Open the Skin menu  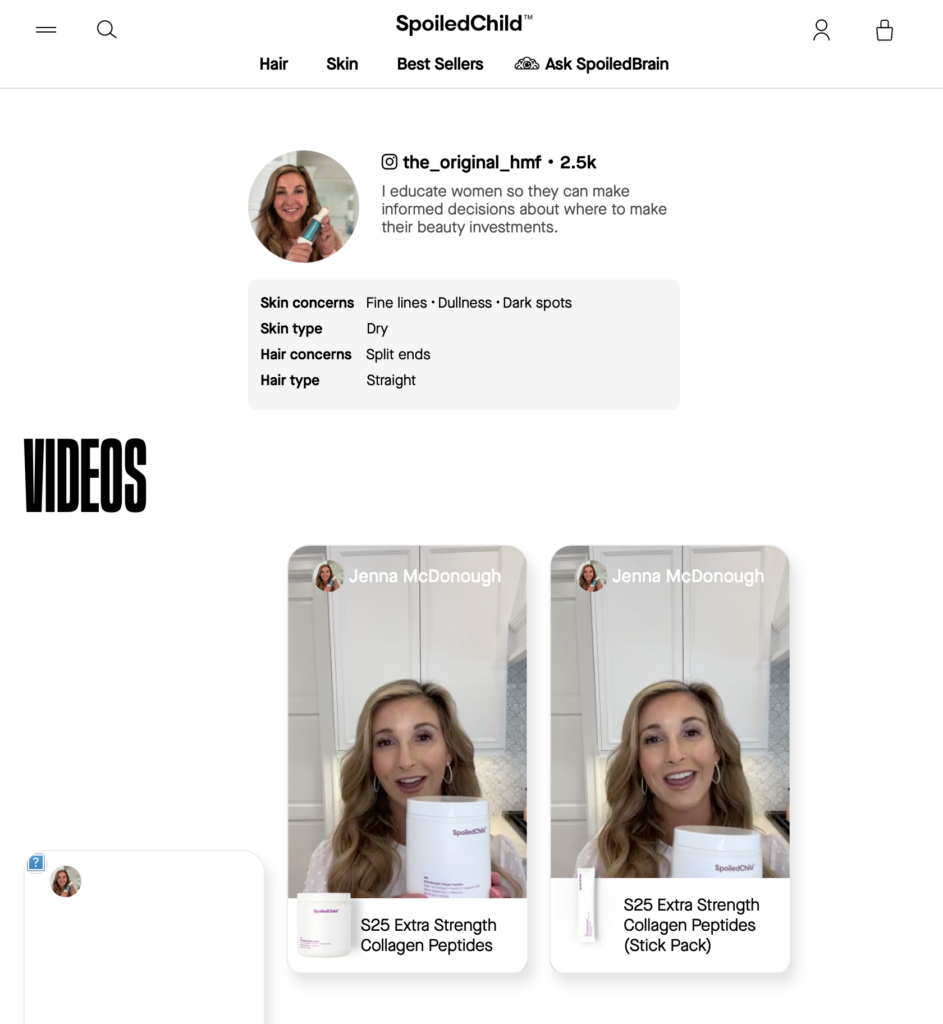click(x=342, y=64)
